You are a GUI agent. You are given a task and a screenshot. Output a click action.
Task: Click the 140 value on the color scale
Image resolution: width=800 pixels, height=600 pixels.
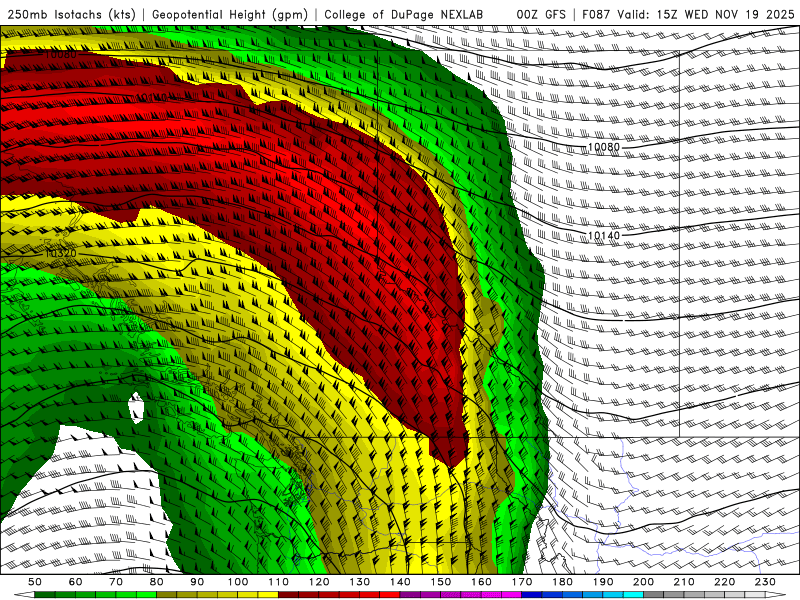[400, 582]
